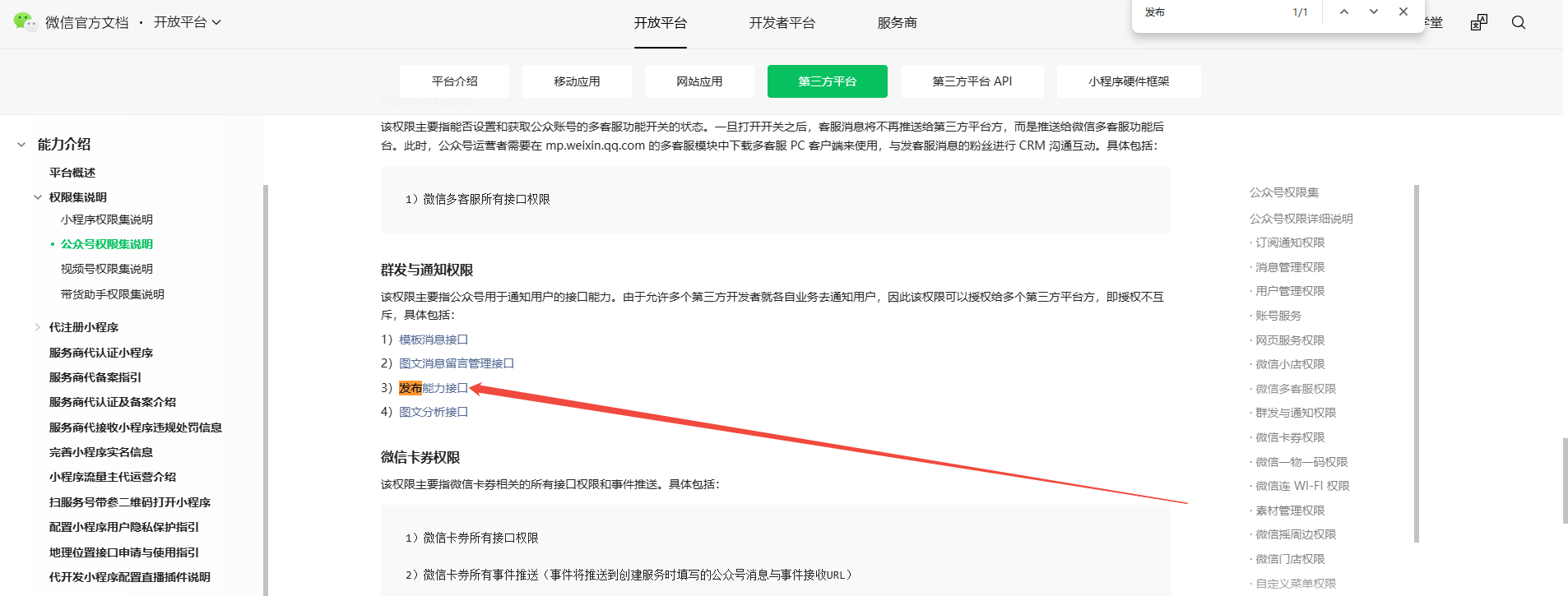This screenshot has width=1568, height=596.
Task: Switch to 服务商 top tab
Action: 898,23
